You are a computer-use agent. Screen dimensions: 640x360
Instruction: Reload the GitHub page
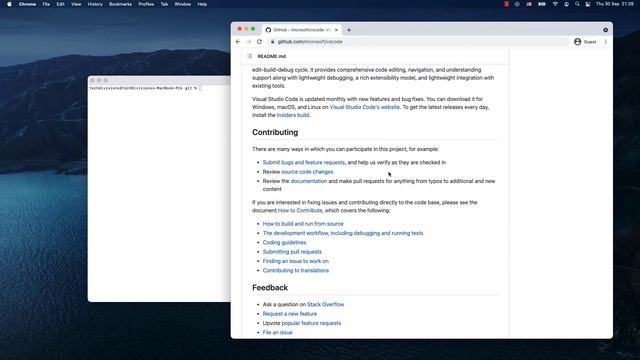(x=259, y=42)
